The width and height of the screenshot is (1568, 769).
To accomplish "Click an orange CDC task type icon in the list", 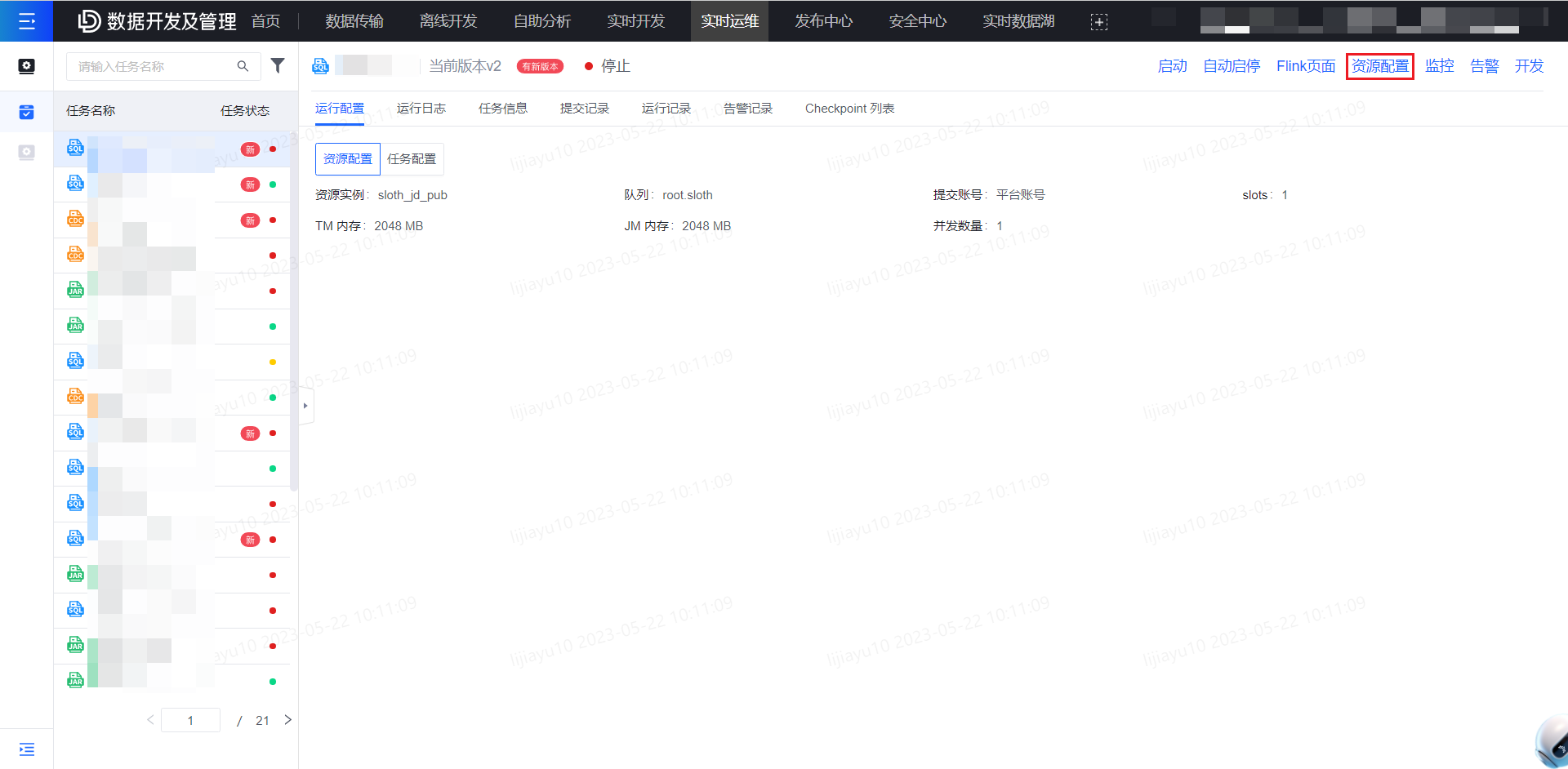I will coord(74,219).
